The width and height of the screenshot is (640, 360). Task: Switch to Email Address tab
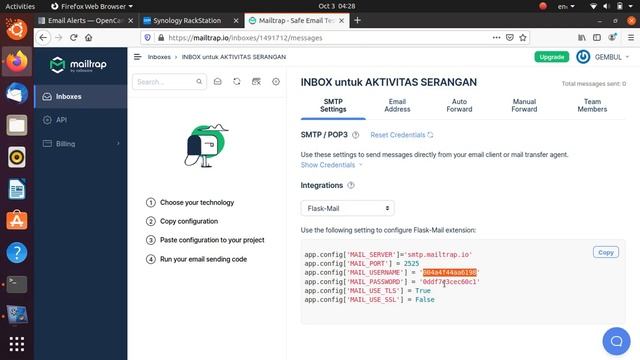(397, 106)
